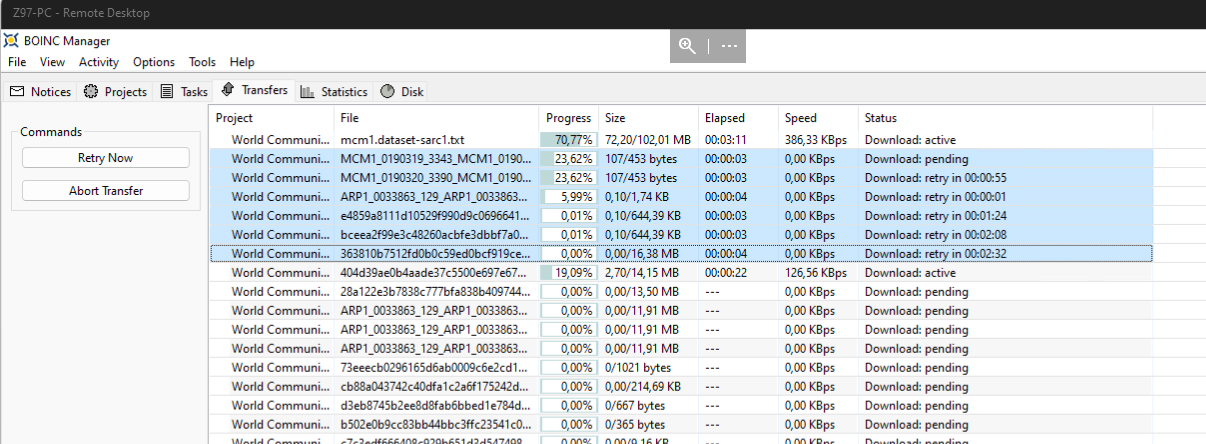Sort by the Progress column header
The image size is (1206, 444).
[x=569, y=118]
